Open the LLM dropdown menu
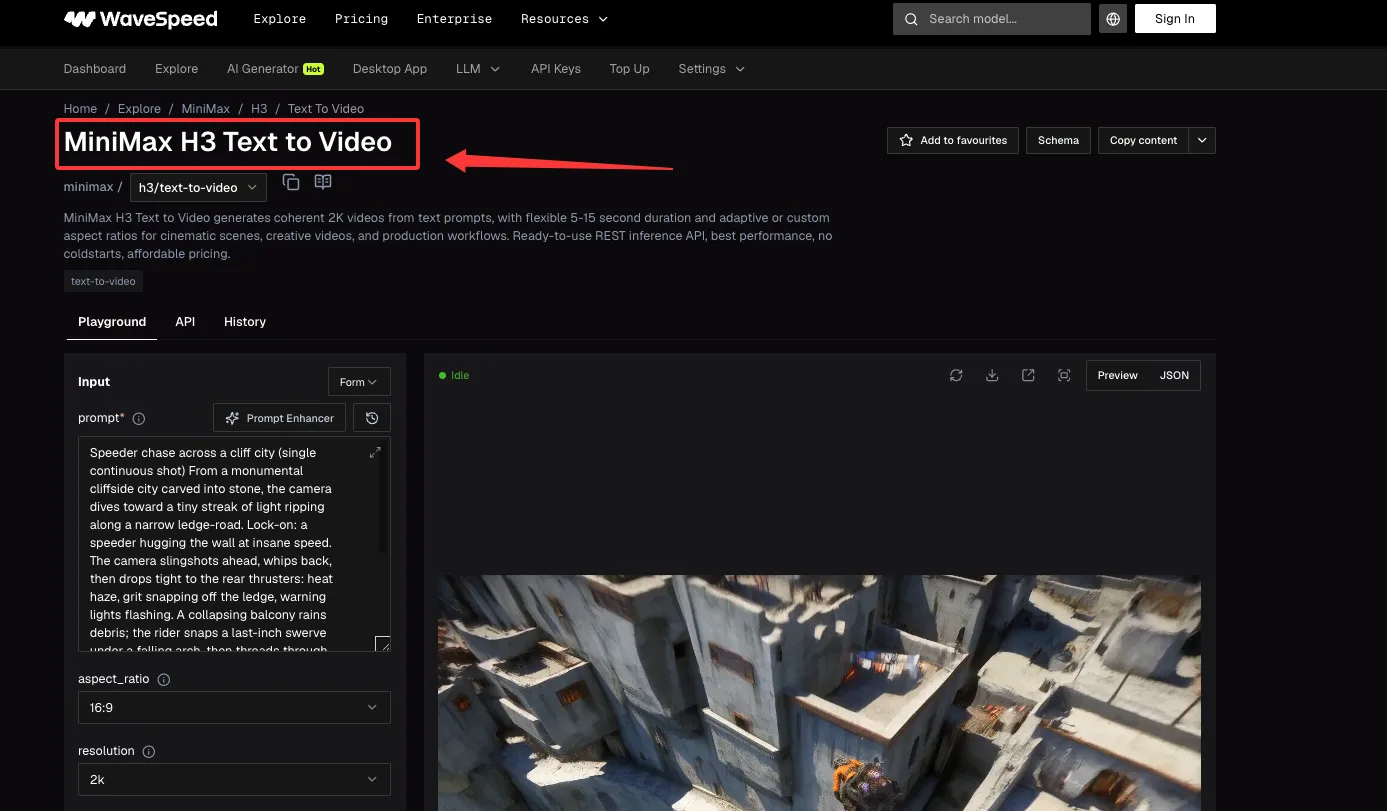The height and width of the screenshot is (811, 1387). click(478, 69)
